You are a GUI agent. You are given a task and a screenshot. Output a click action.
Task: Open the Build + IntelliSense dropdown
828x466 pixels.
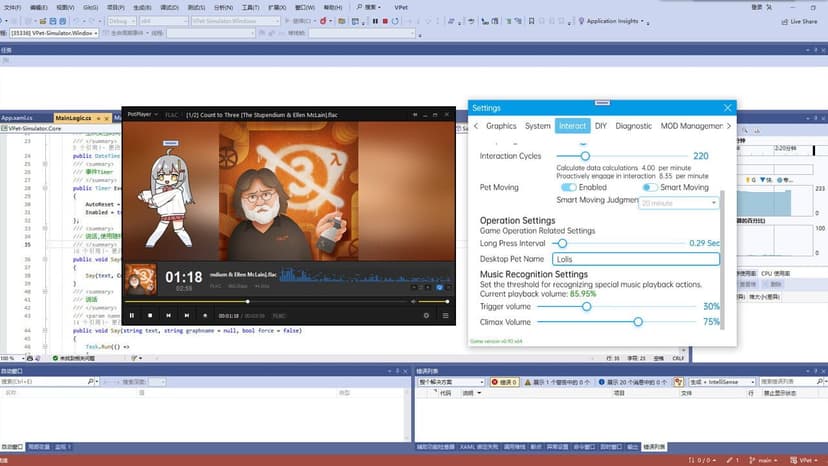[x=722, y=381]
